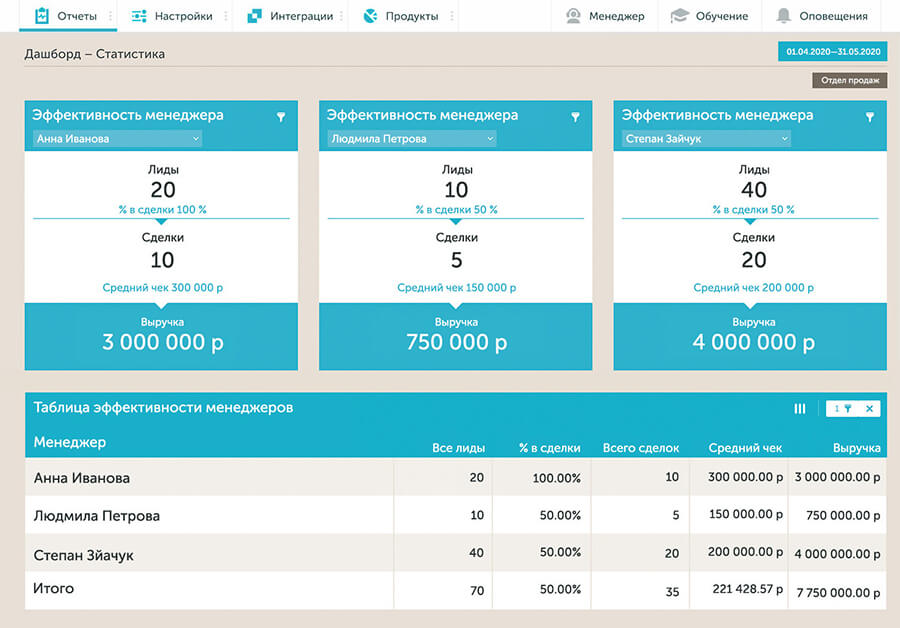Open column settings icon in the table header
The image size is (900, 628).
pyautogui.click(x=800, y=409)
